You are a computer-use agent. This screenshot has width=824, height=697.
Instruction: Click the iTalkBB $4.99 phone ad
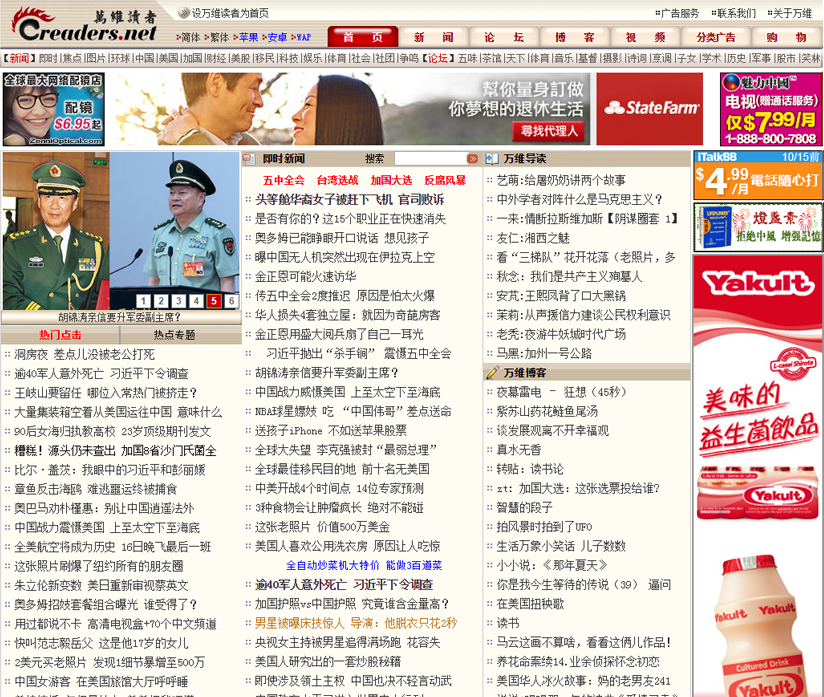757,176
